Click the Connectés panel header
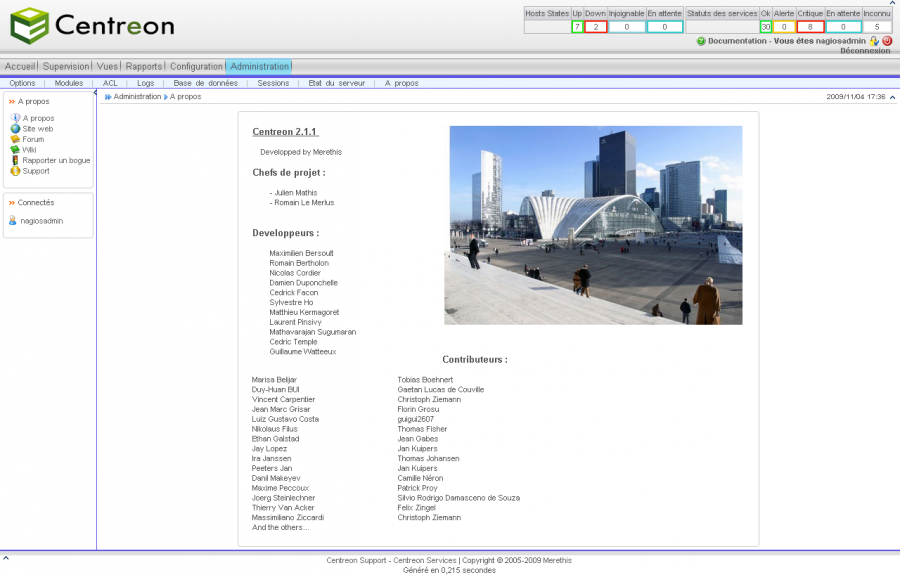Image resolution: width=900 pixels, height=575 pixels. click(36, 203)
